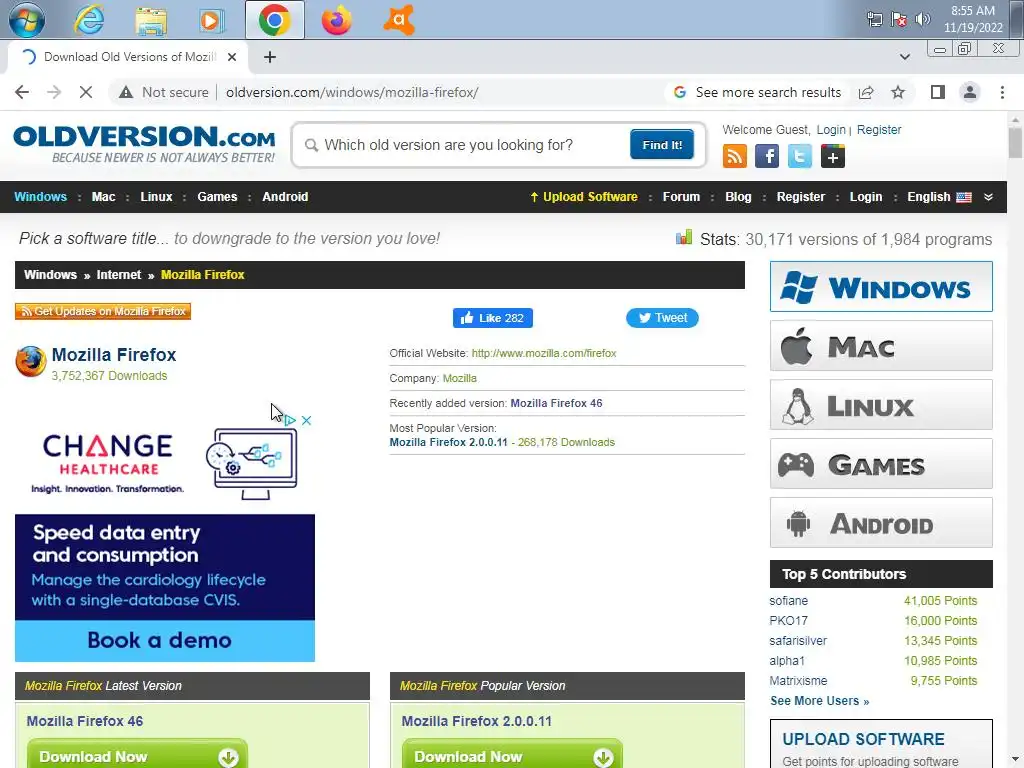Toggle the Chrome side panel
Image resolution: width=1024 pixels, height=768 pixels.
938,92
